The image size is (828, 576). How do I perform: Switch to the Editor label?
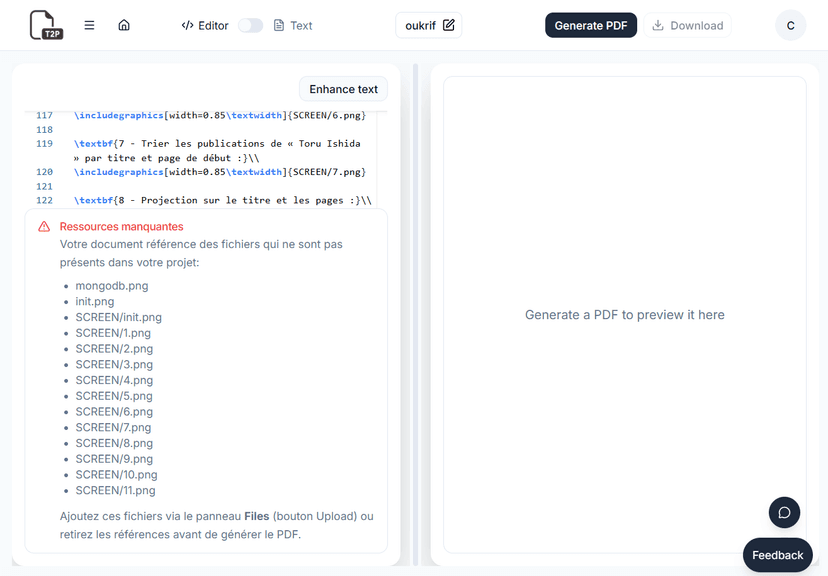click(213, 26)
